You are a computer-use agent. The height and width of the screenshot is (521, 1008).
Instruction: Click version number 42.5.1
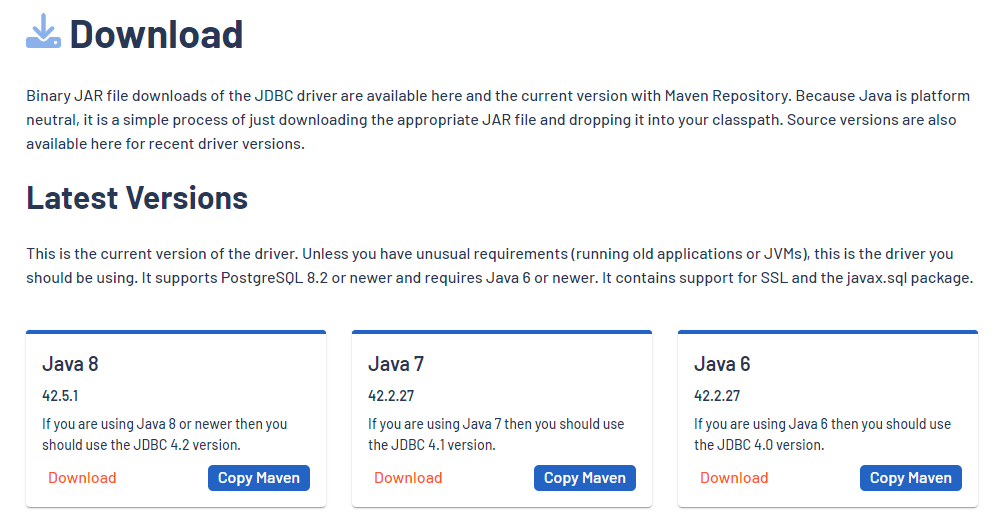pyautogui.click(x=60, y=395)
